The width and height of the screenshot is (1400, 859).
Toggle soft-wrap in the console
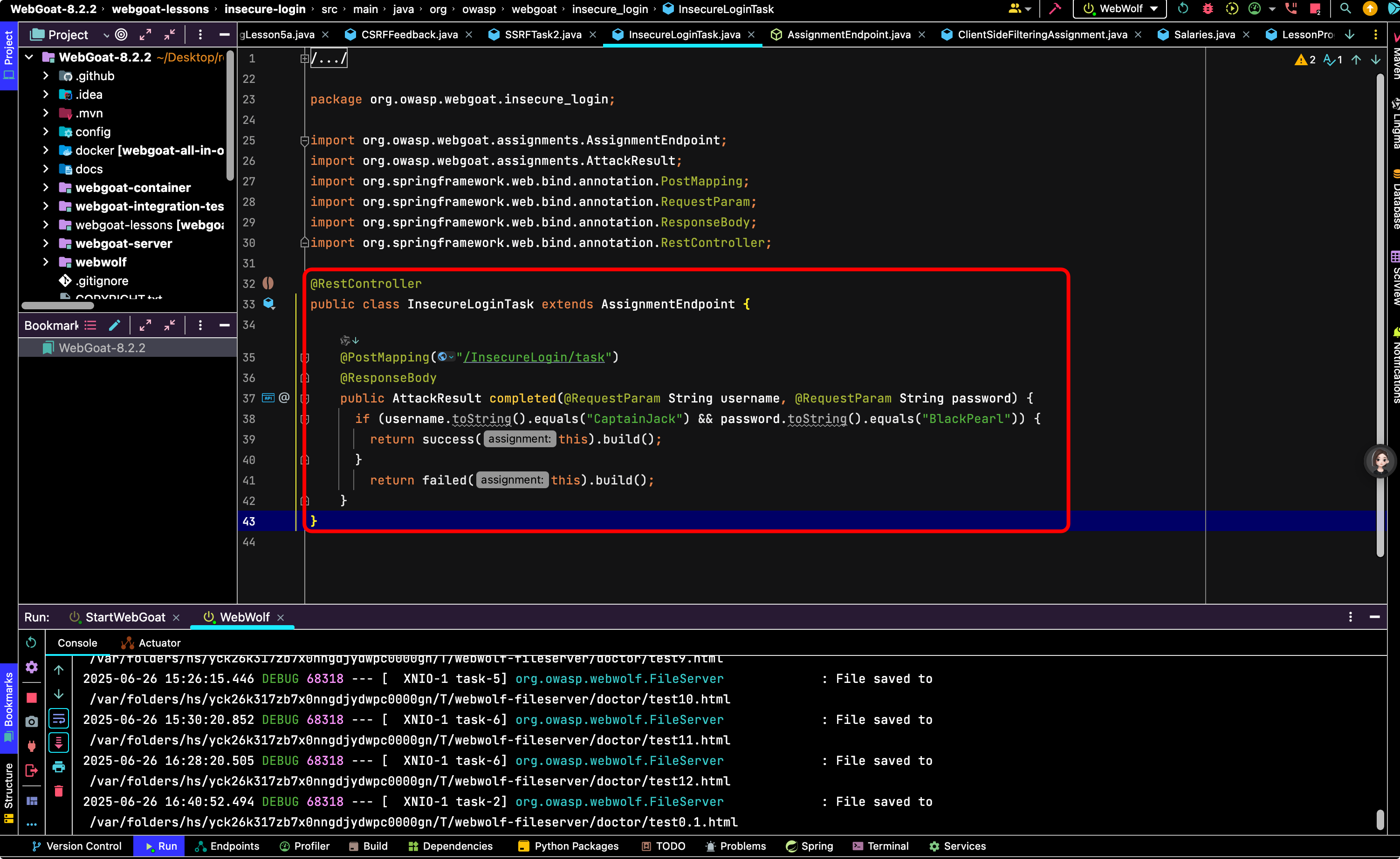click(59, 719)
